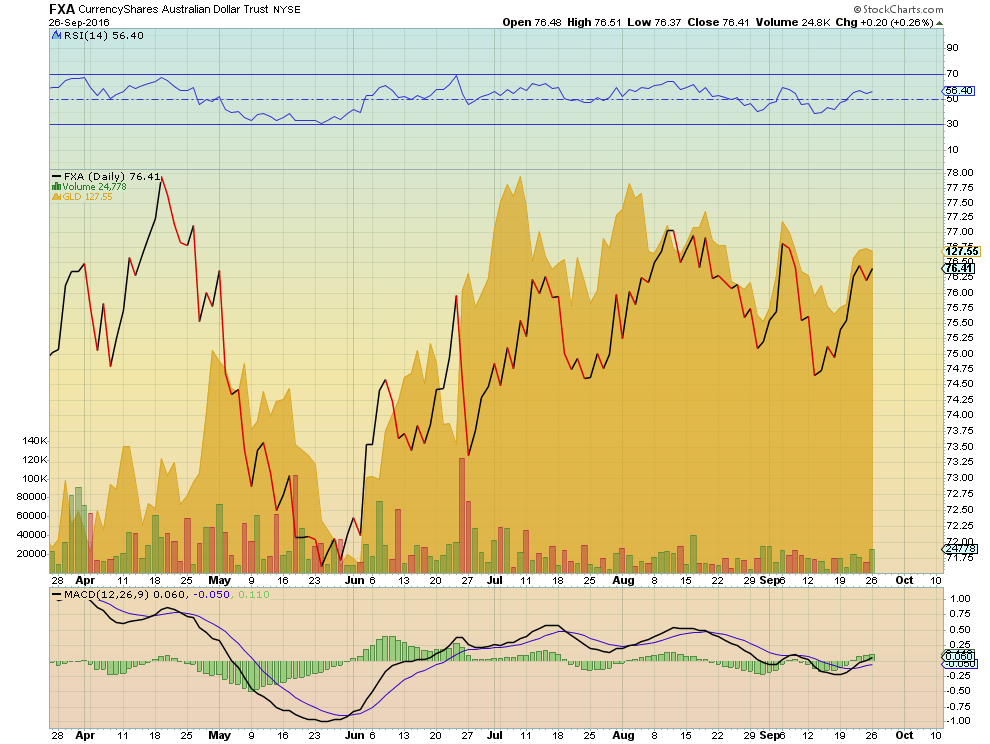Click the 76.41 last price tag on right axis
This screenshot has height=744, width=990.
(x=960, y=268)
